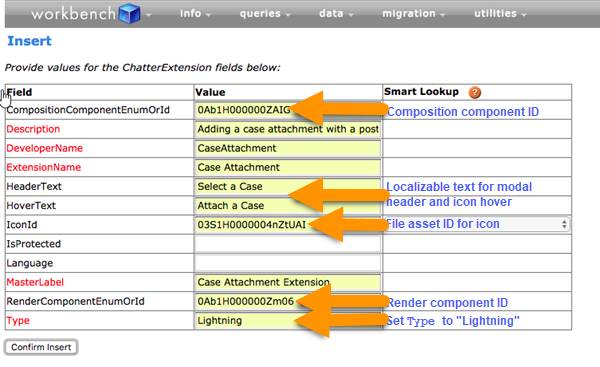Edit the CompositionComponentEnumOrId value field
600x367 pixels.
pyautogui.click(x=288, y=110)
